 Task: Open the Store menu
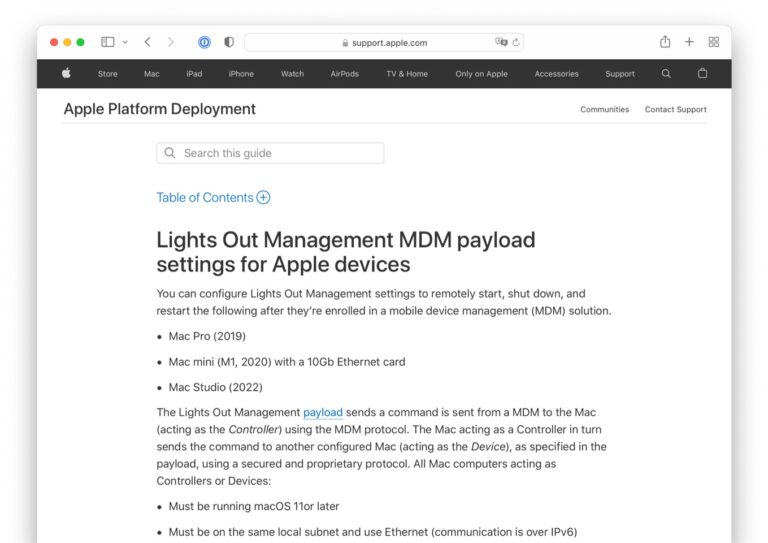coord(108,74)
